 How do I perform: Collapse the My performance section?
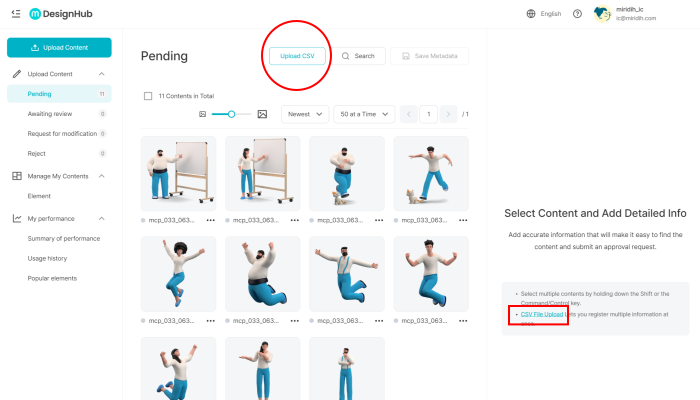click(102, 218)
